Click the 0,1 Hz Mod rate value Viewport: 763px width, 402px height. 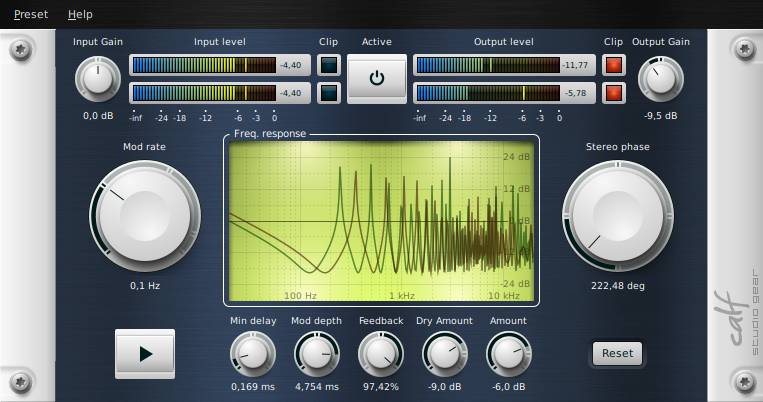(x=145, y=286)
